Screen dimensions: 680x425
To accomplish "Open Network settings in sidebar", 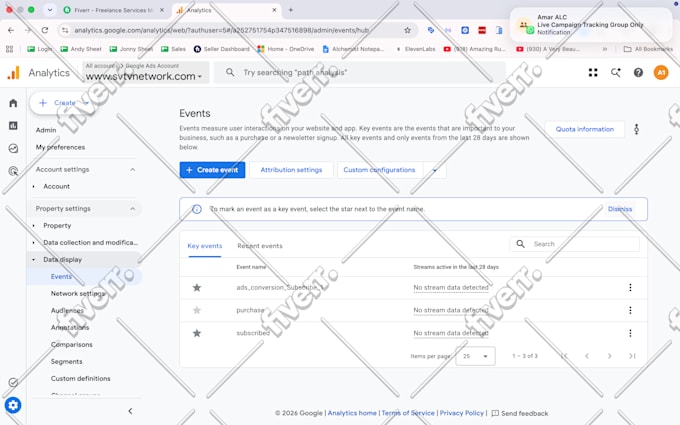I will click(x=78, y=294).
